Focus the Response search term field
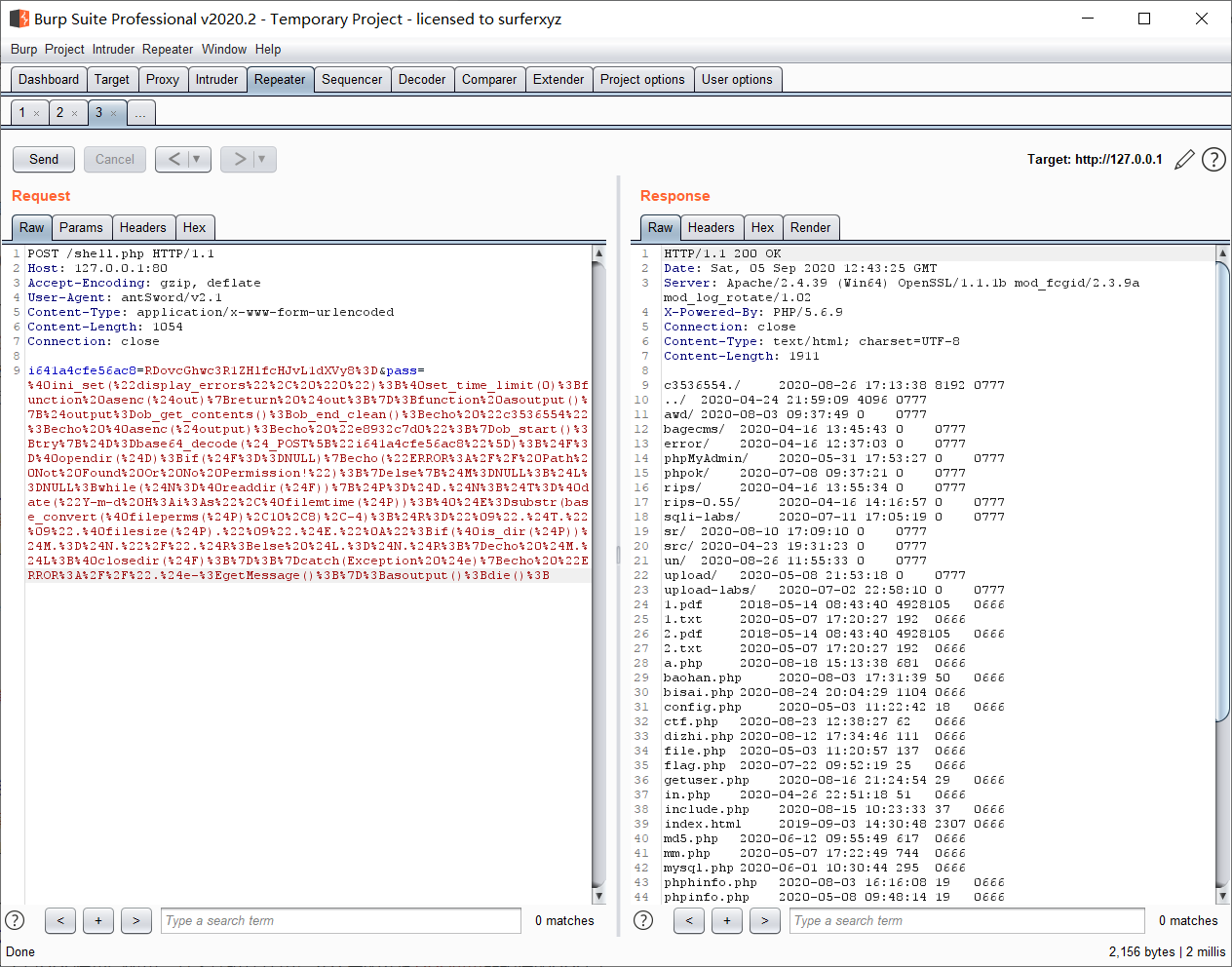This screenshot has width=1232, height=967. coord(967,920)
